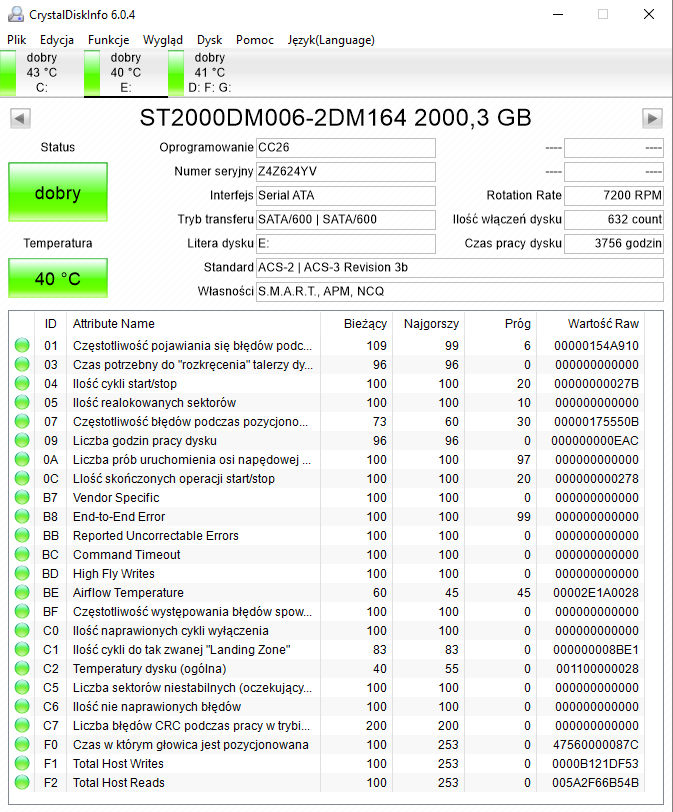Click status circle of Command Timeout row

[22, 554]
